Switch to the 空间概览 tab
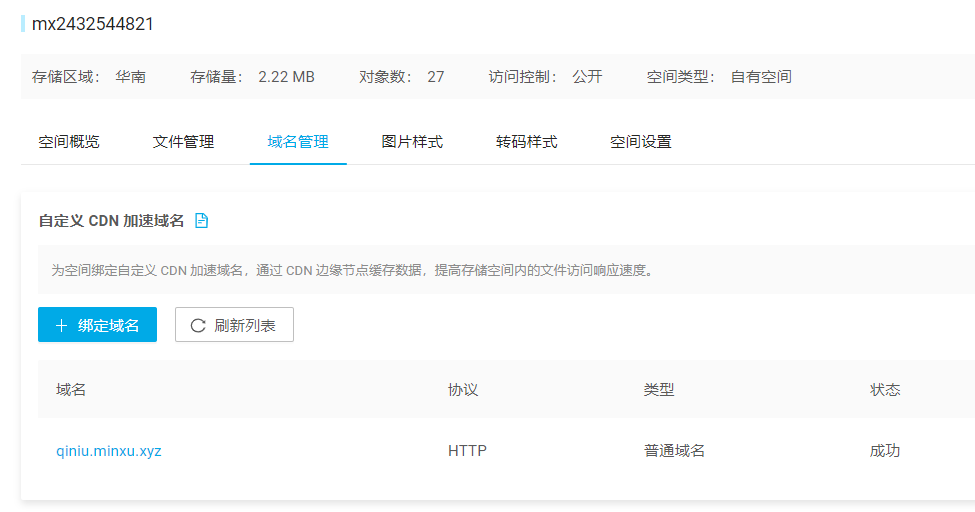 tap(69, 142)
